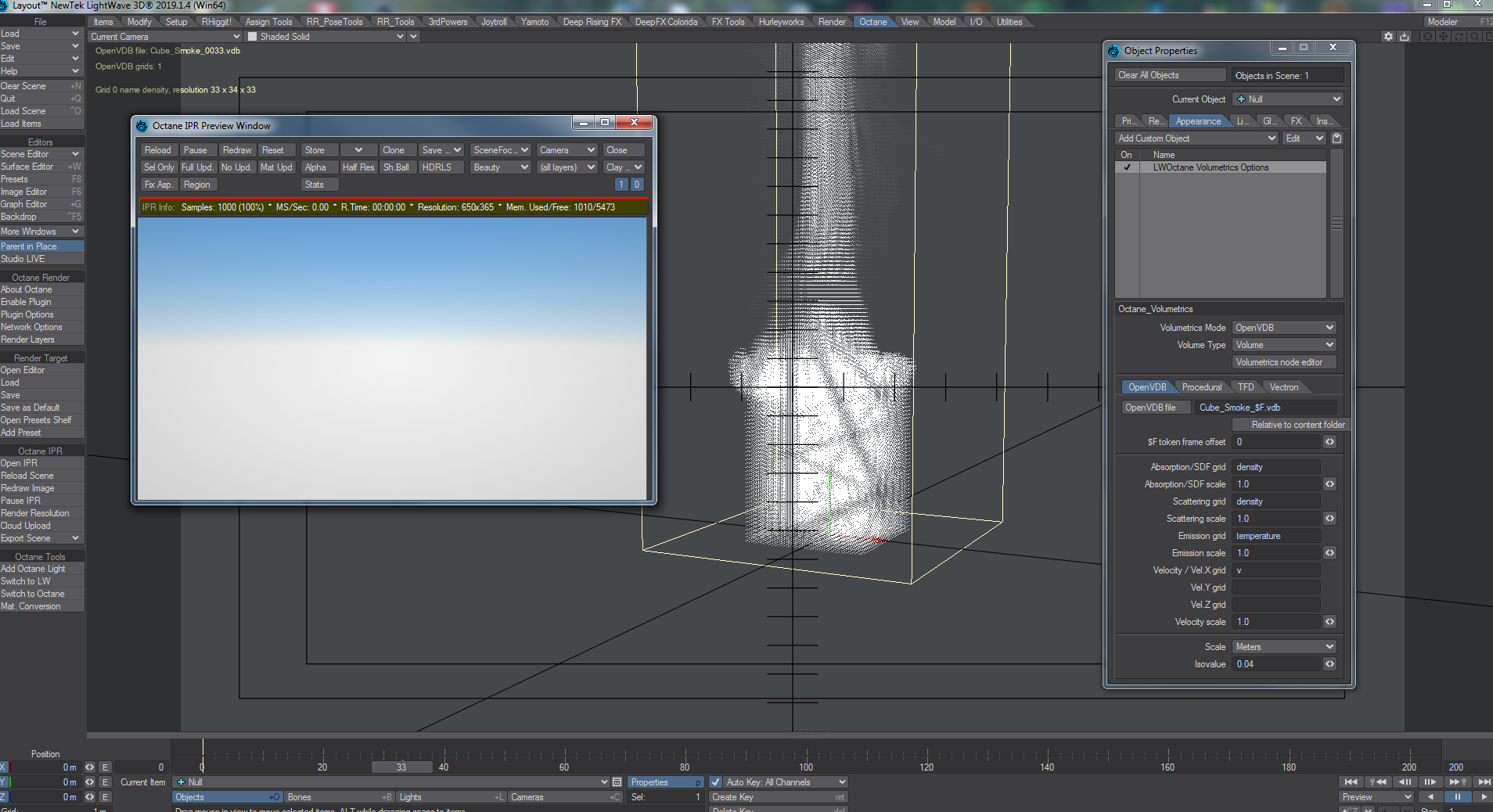The image size is (1493, 812).
Task: Click Create Key button
Action: click(777, 797)
